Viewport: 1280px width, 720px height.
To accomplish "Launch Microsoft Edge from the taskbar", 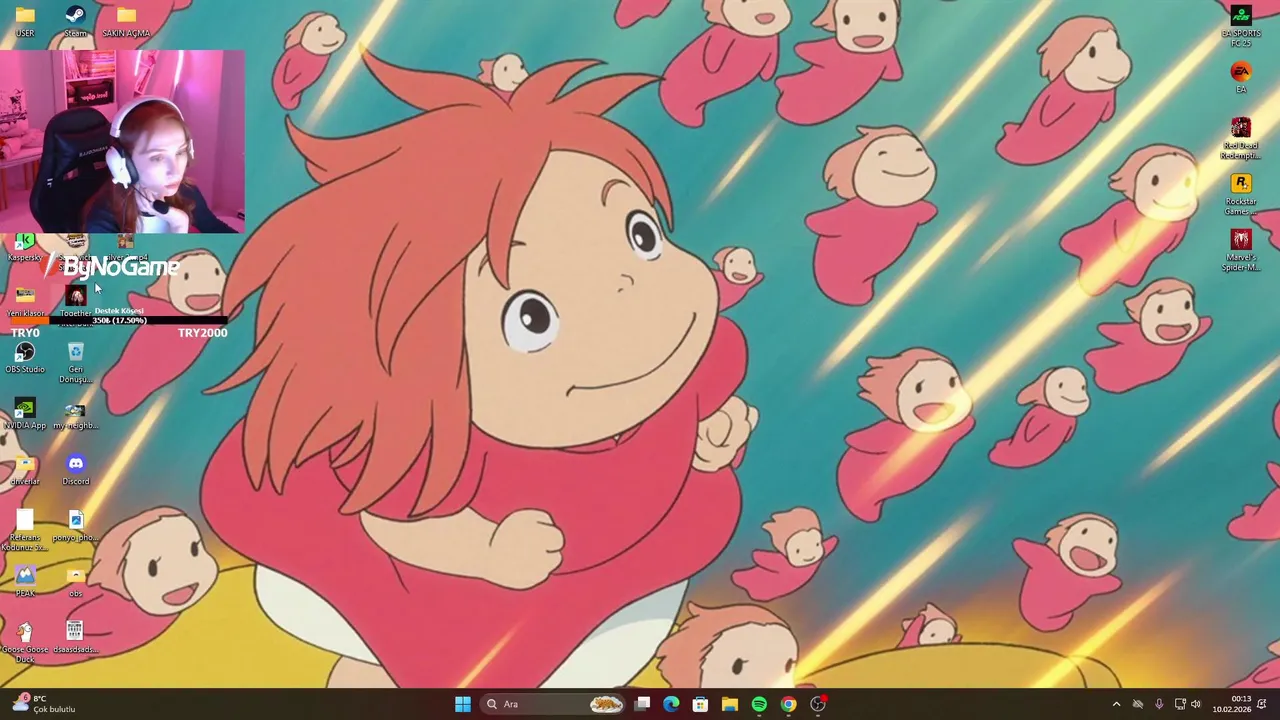I will pyautogui.click(x=671, y=704).
